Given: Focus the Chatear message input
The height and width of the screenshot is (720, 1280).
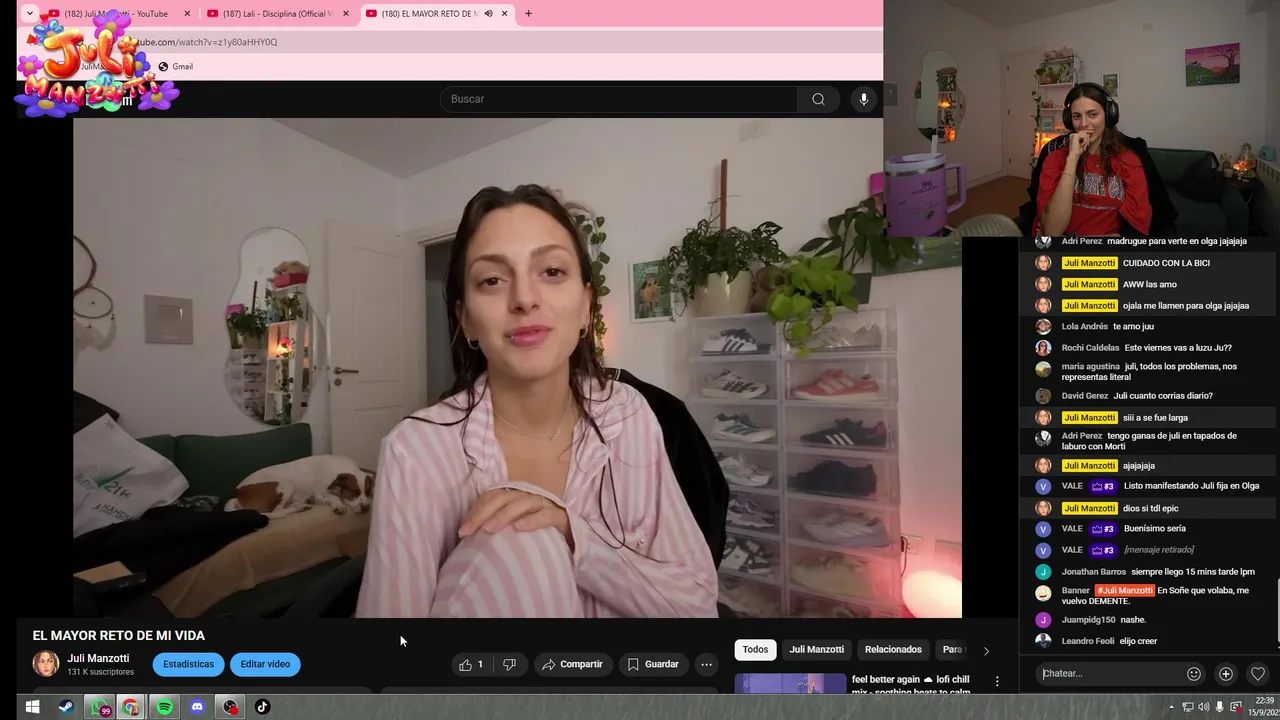Looking at the screenshot, I should 1109,674.
